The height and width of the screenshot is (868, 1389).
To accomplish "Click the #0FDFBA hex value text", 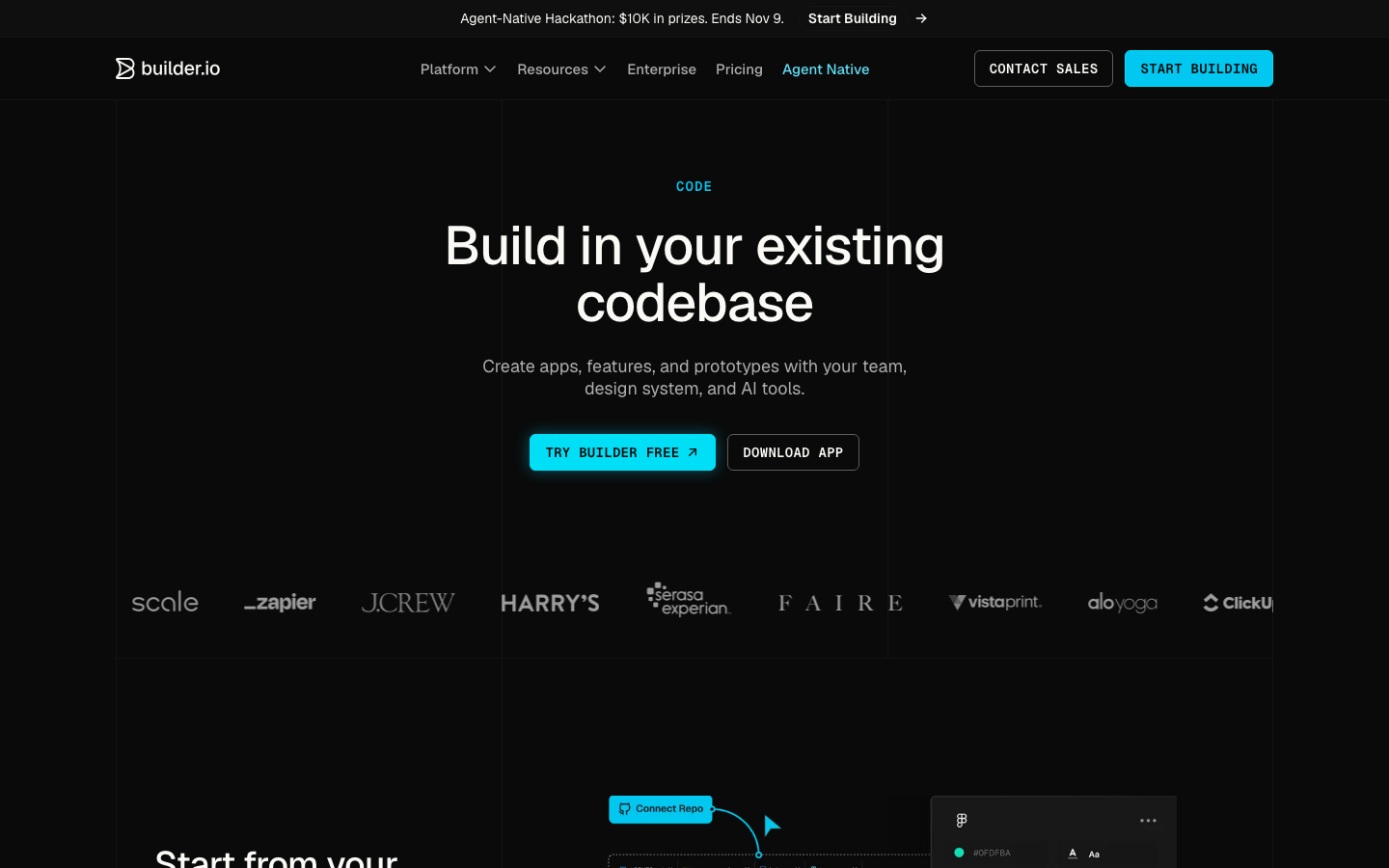I will [992, 853].
